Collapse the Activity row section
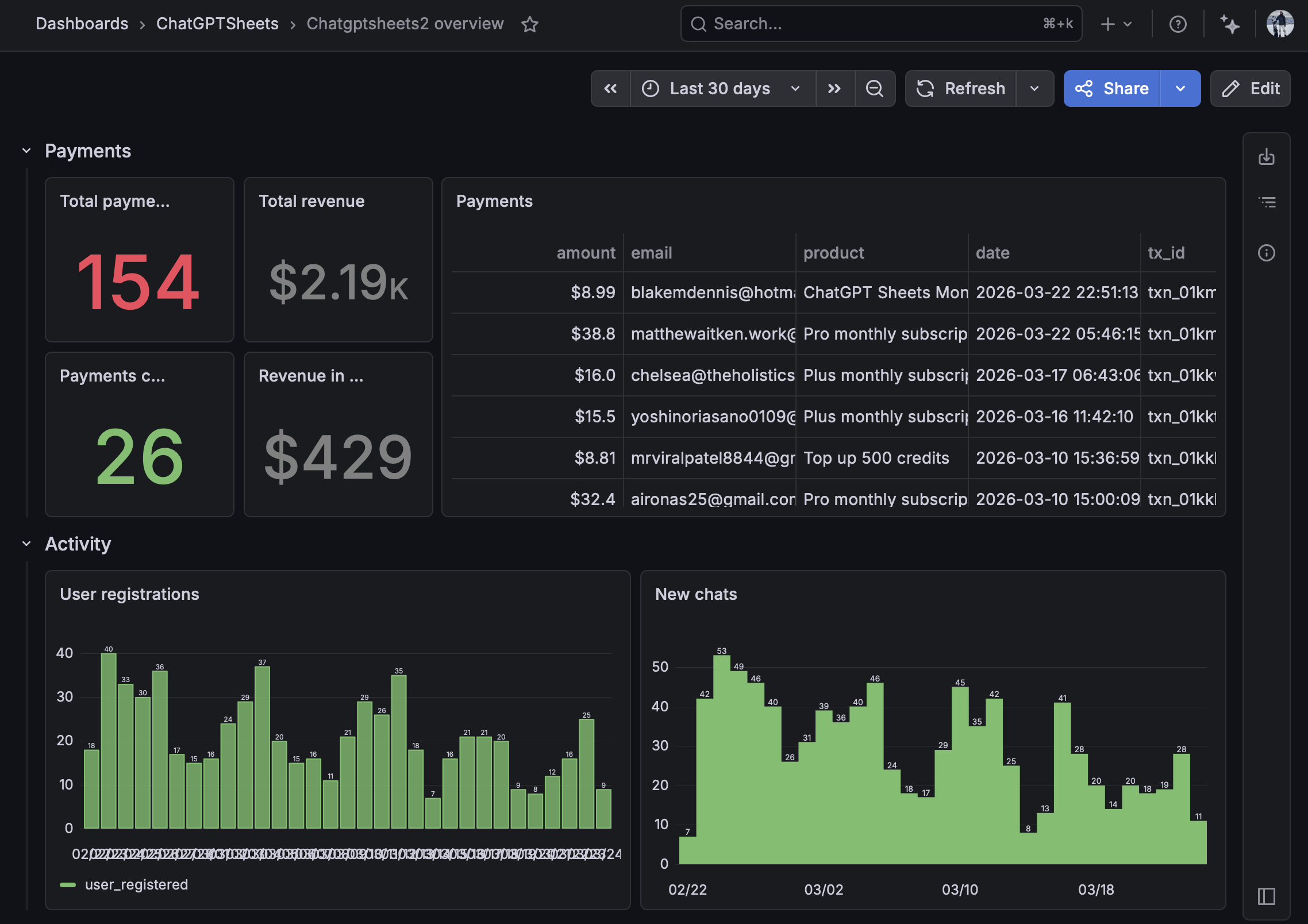 click(26, 544)
